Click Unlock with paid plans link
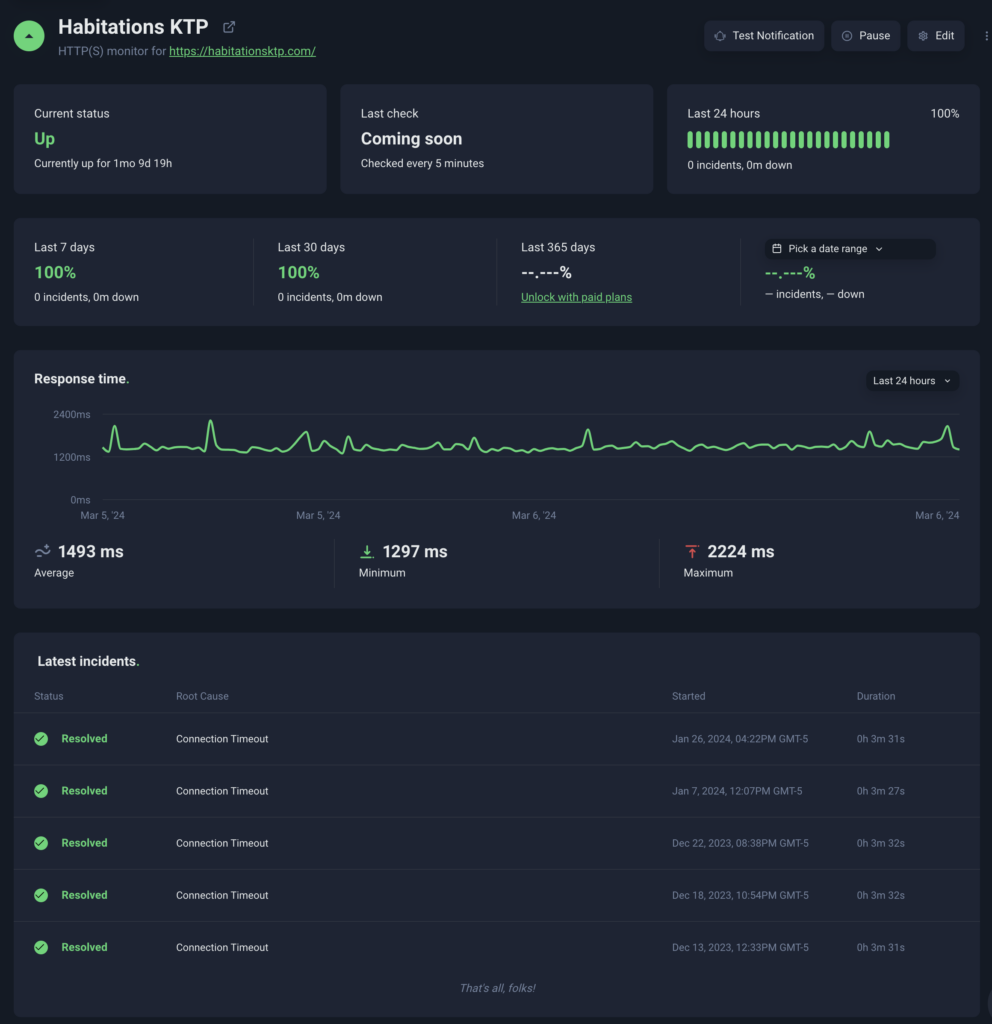Viewport: 992px width, 1024px height. 576,297
